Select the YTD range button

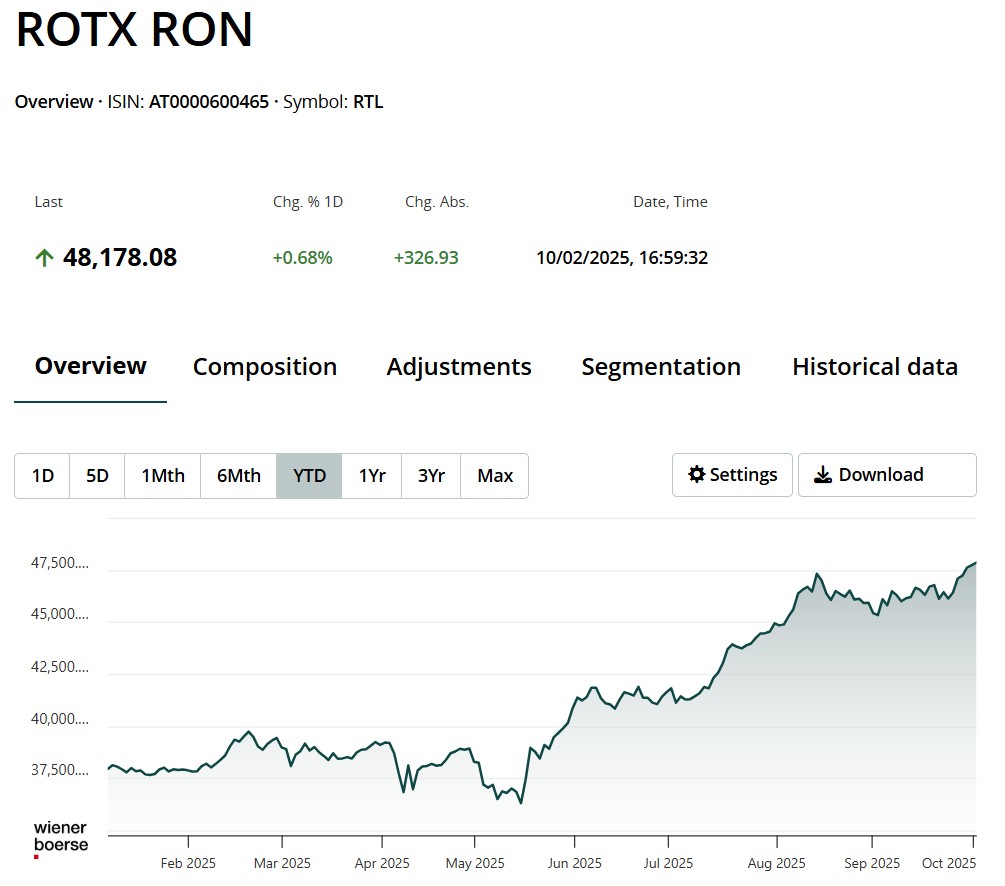point(310,476)
